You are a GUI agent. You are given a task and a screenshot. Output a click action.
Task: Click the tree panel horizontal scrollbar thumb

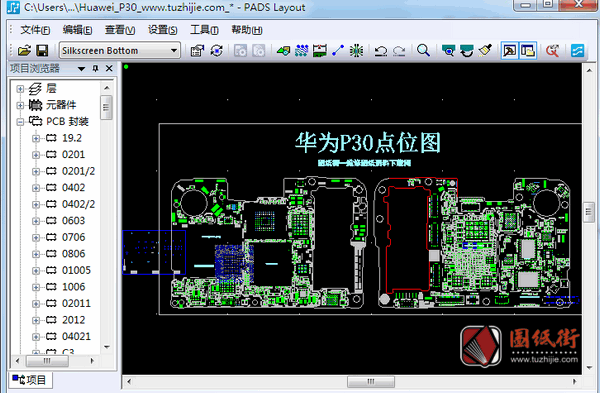[47, 361]
